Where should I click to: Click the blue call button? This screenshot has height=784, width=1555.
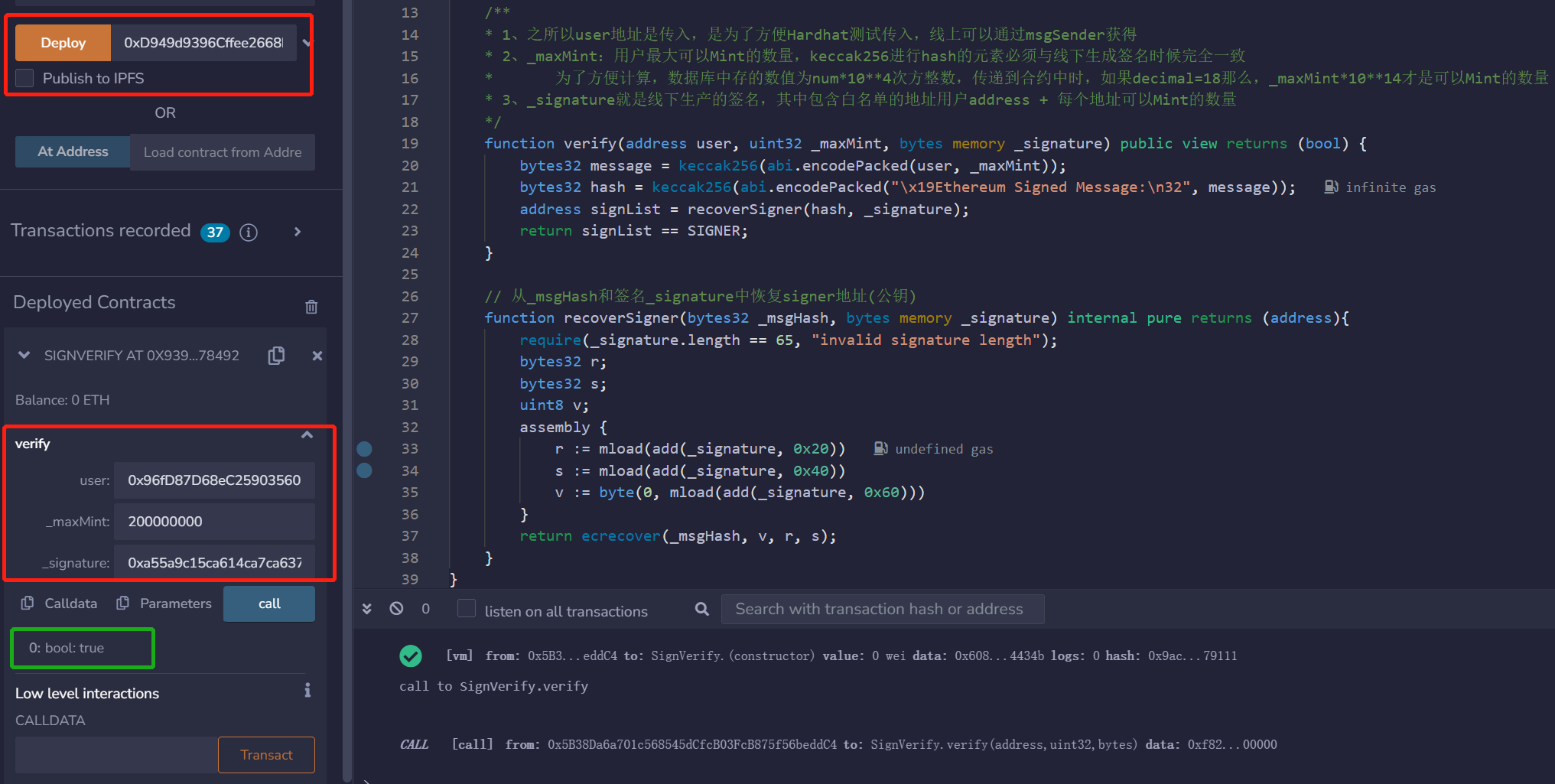pyautogui.click(x=269, y=603)
